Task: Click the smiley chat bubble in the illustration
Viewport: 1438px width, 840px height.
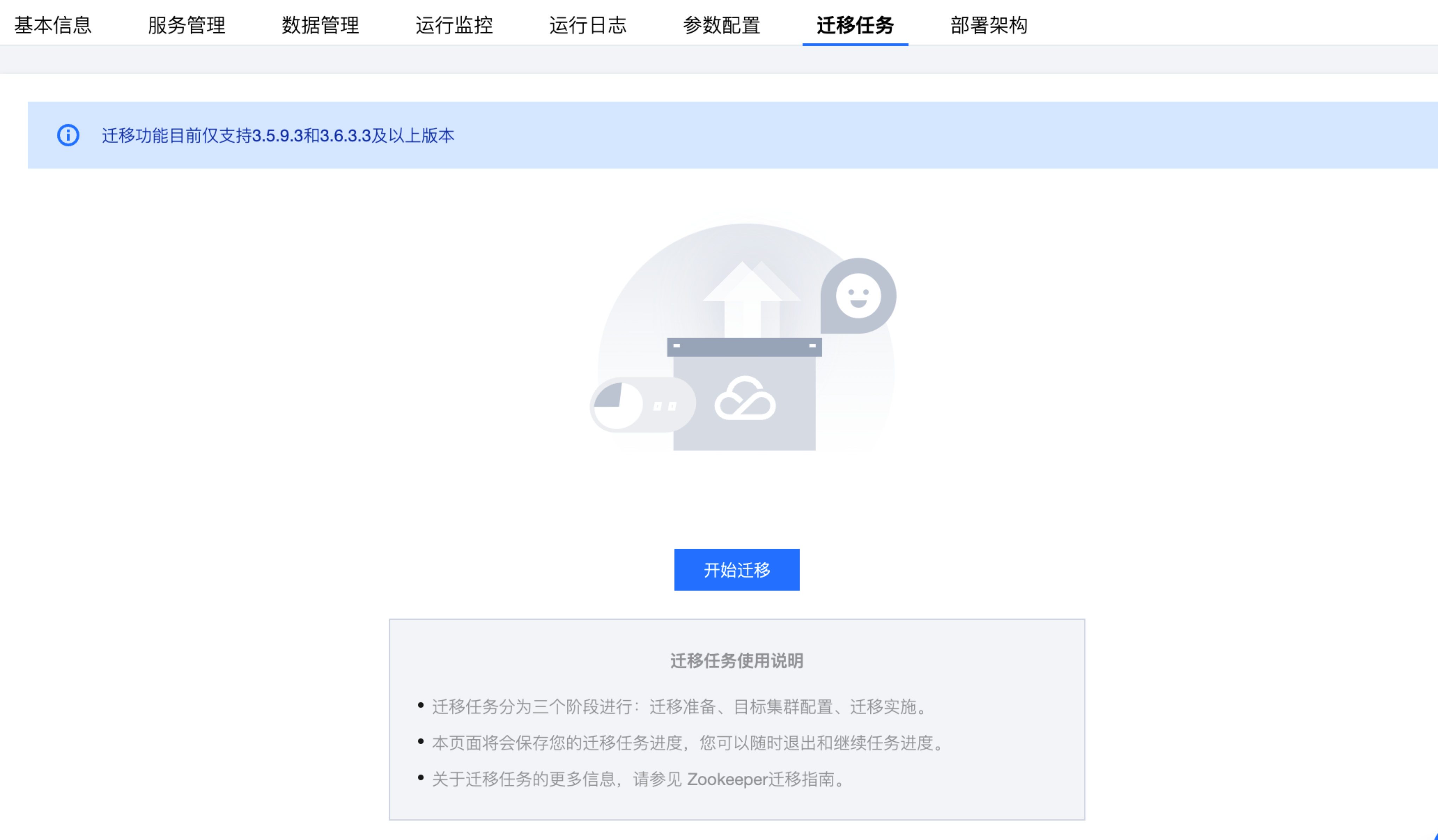Action: [858, 296]
